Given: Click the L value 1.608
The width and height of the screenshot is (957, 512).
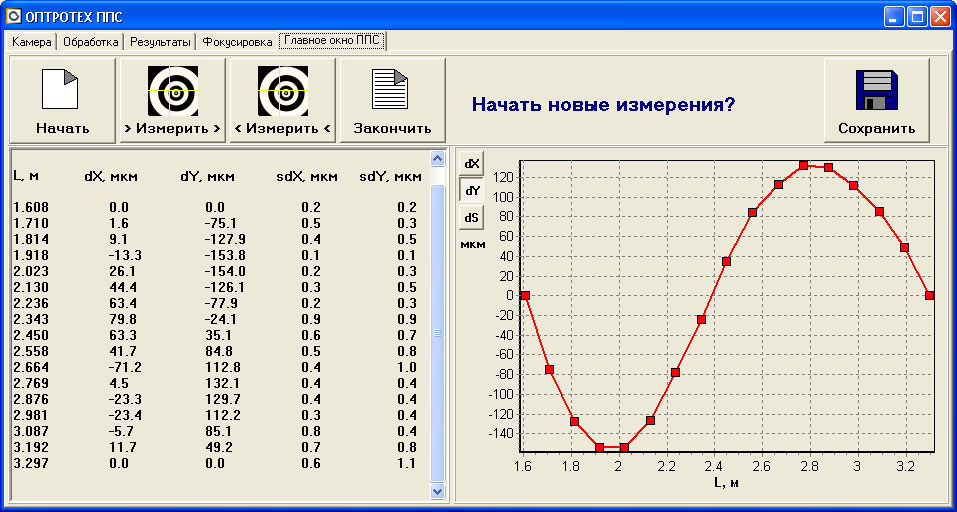Looking at the screenshot, I should [31, 207].
